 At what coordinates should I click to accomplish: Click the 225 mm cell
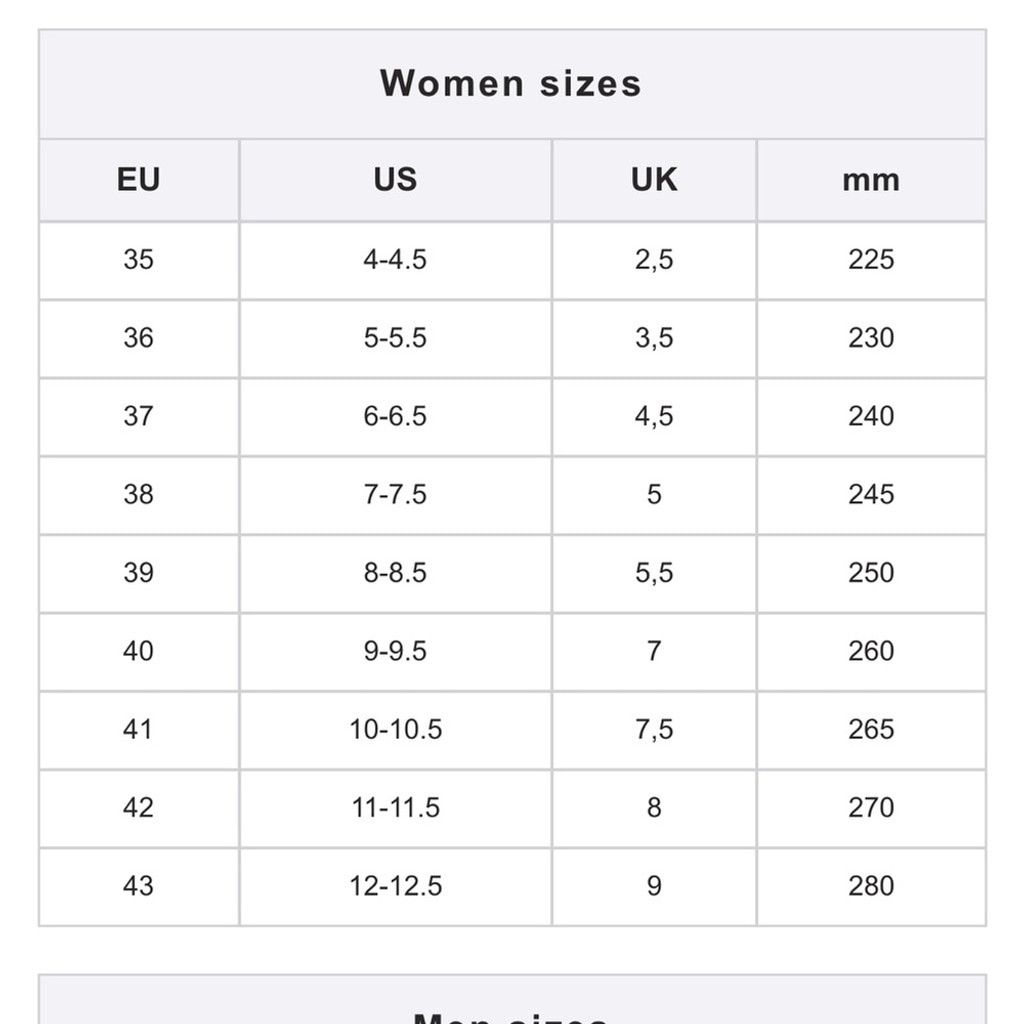tap(871, 260)
